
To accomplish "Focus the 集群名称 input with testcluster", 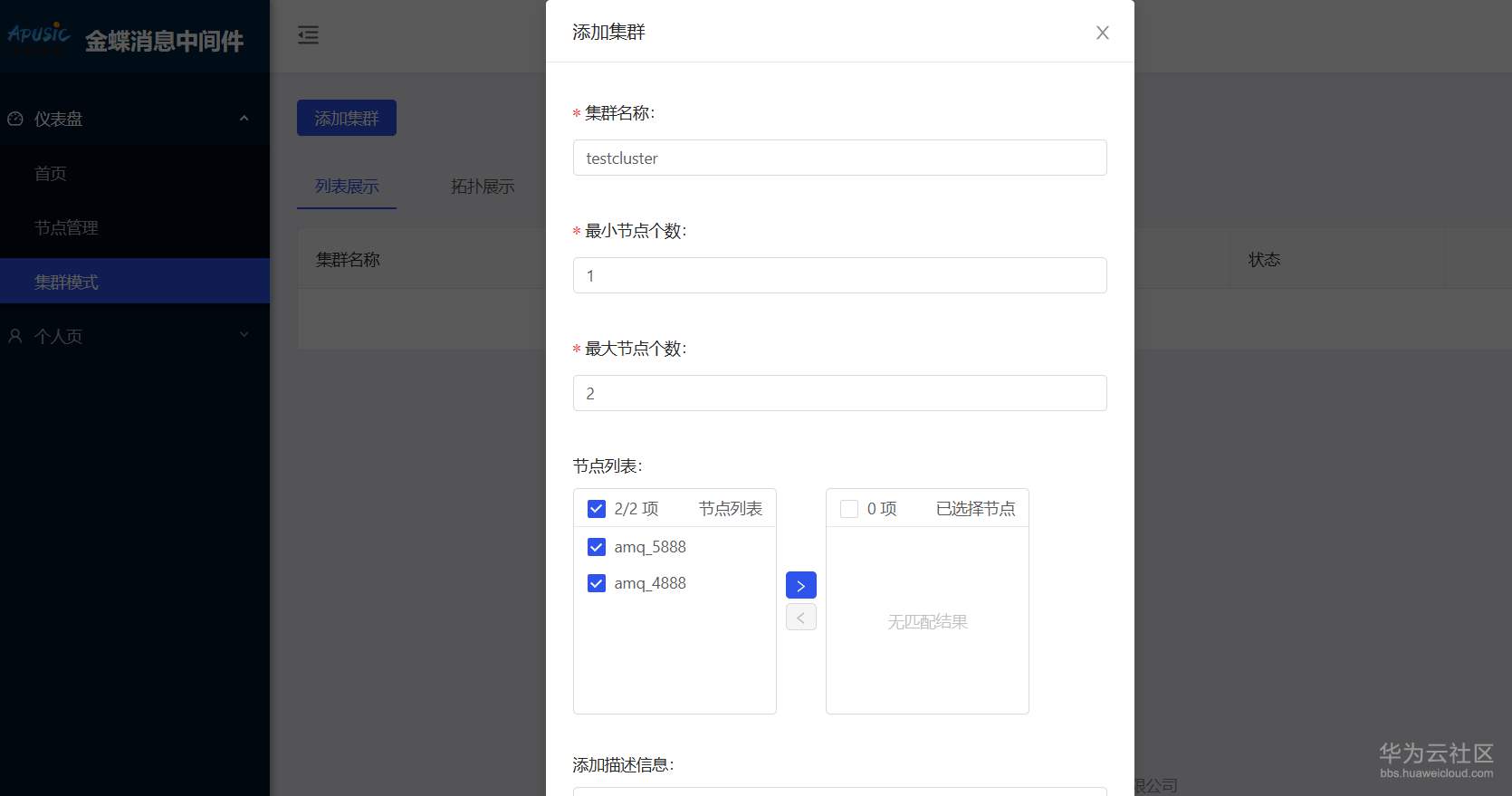I will point(840,158).
